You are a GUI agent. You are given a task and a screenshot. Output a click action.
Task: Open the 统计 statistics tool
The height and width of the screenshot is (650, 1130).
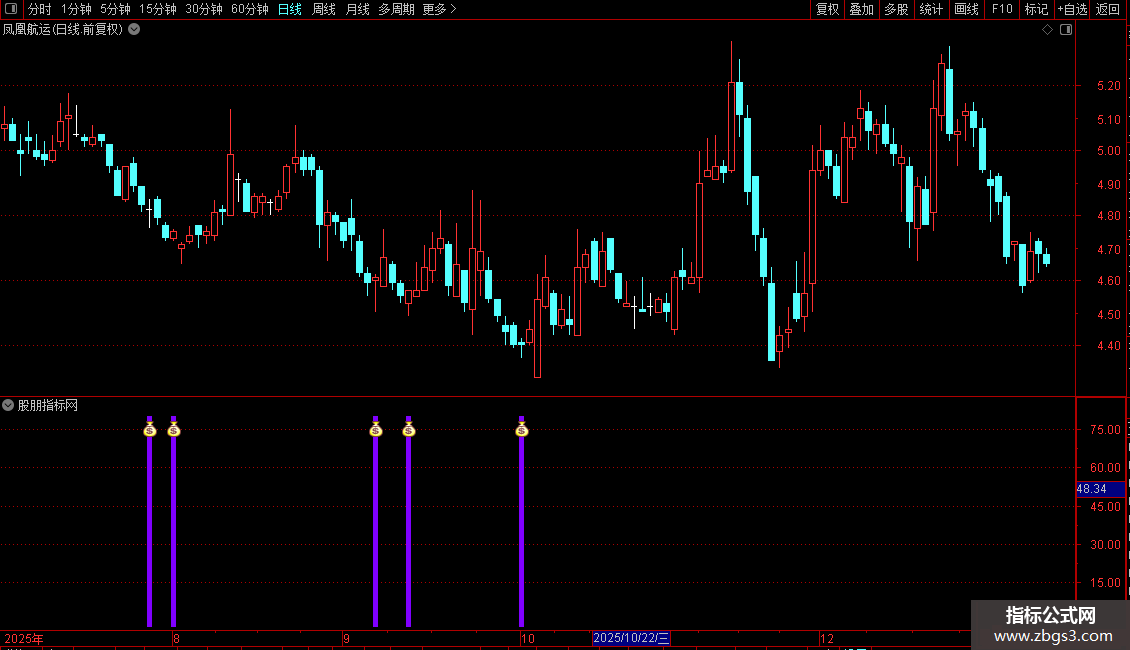coord(931,9)
